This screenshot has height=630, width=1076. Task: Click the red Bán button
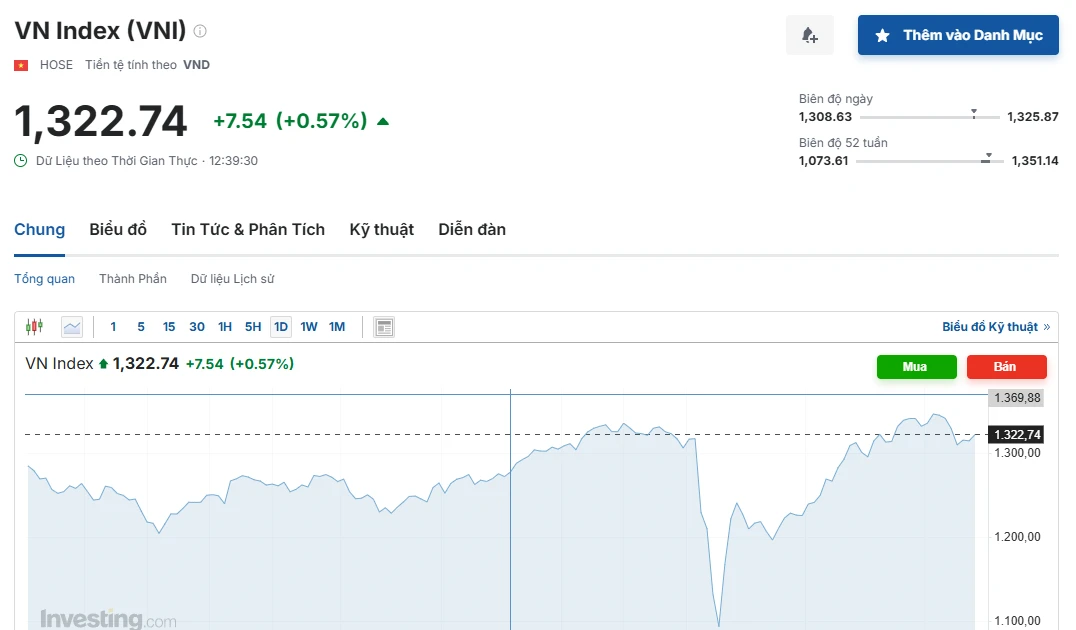click(1007, 366)
